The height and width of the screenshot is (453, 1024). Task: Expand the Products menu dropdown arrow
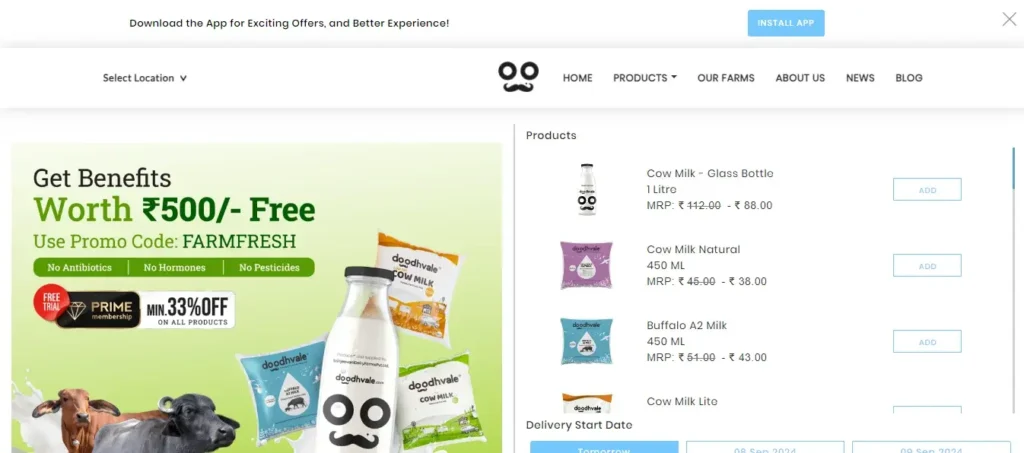coord(674,77)
